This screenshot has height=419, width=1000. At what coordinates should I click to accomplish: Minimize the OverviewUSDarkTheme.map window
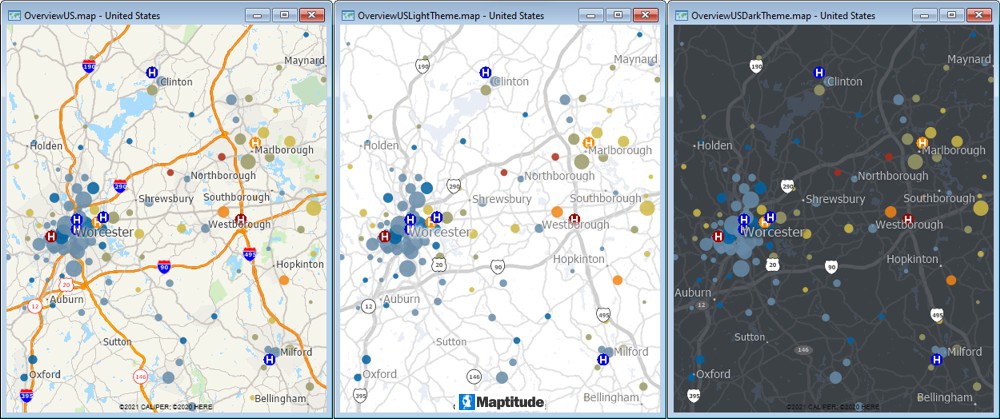tap(925, 15)
